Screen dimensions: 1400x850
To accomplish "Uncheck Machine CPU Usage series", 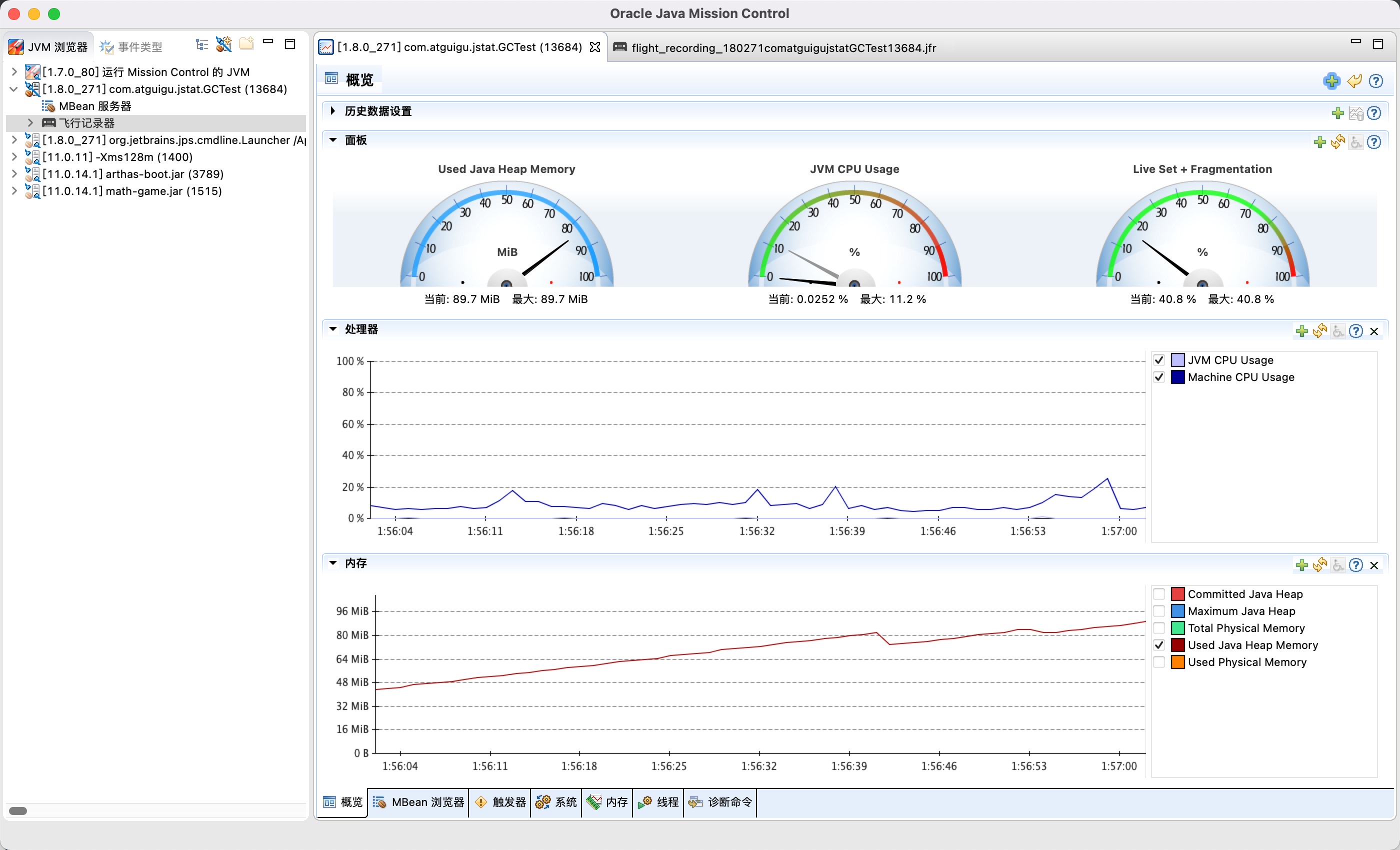I will (1159, 376).
